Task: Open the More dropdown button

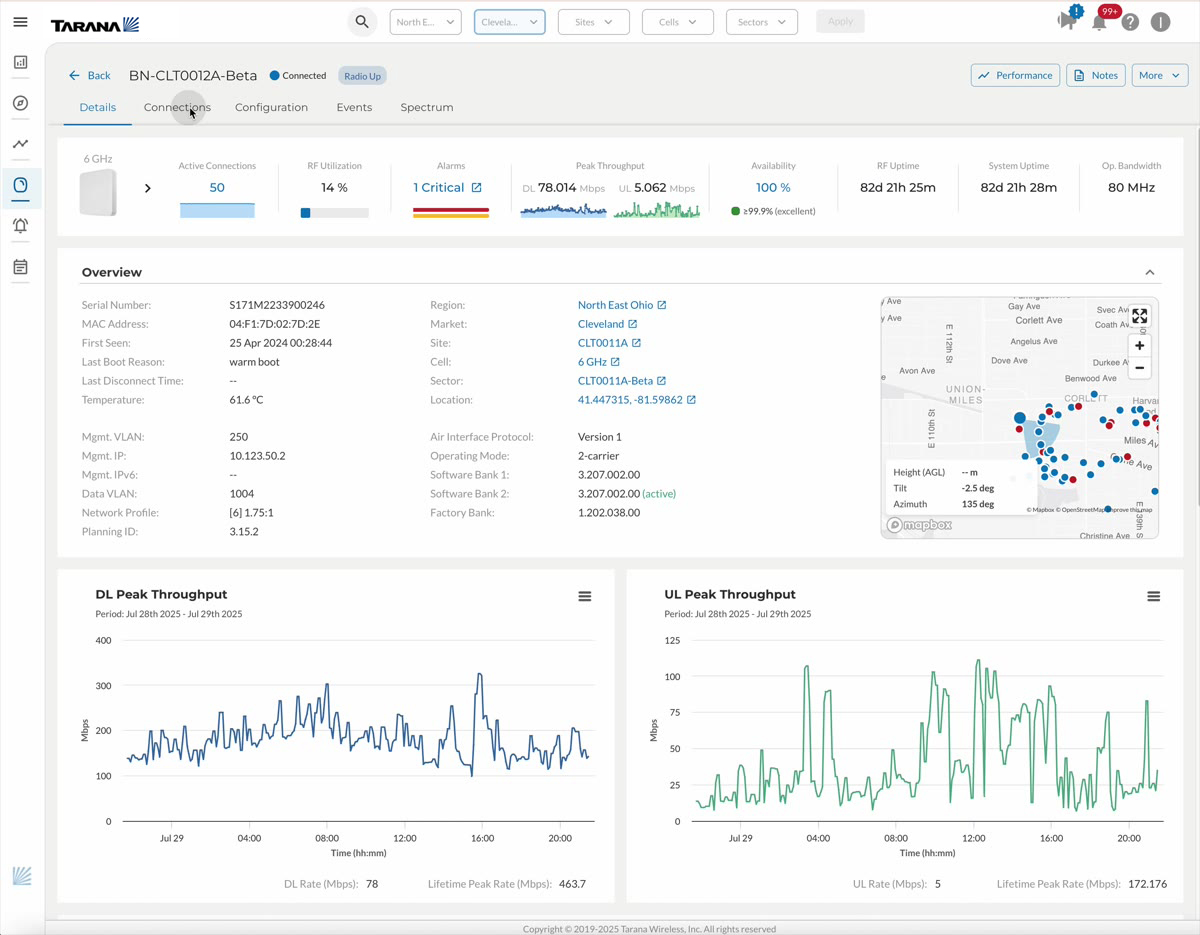Action: pyautogui.click(x=1159, y=75)
